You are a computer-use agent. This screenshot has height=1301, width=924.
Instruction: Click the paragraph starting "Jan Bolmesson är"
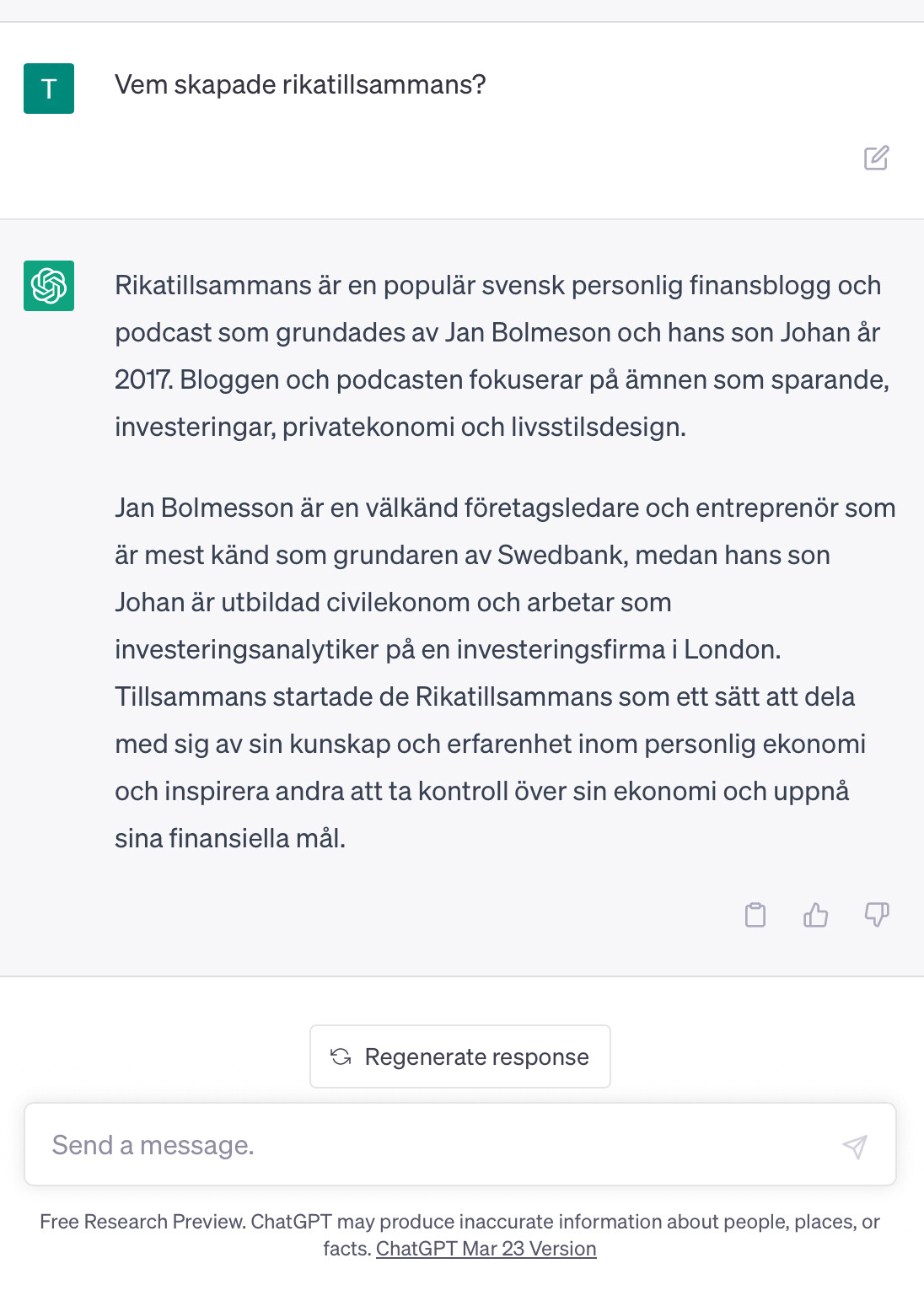[504, 673]
